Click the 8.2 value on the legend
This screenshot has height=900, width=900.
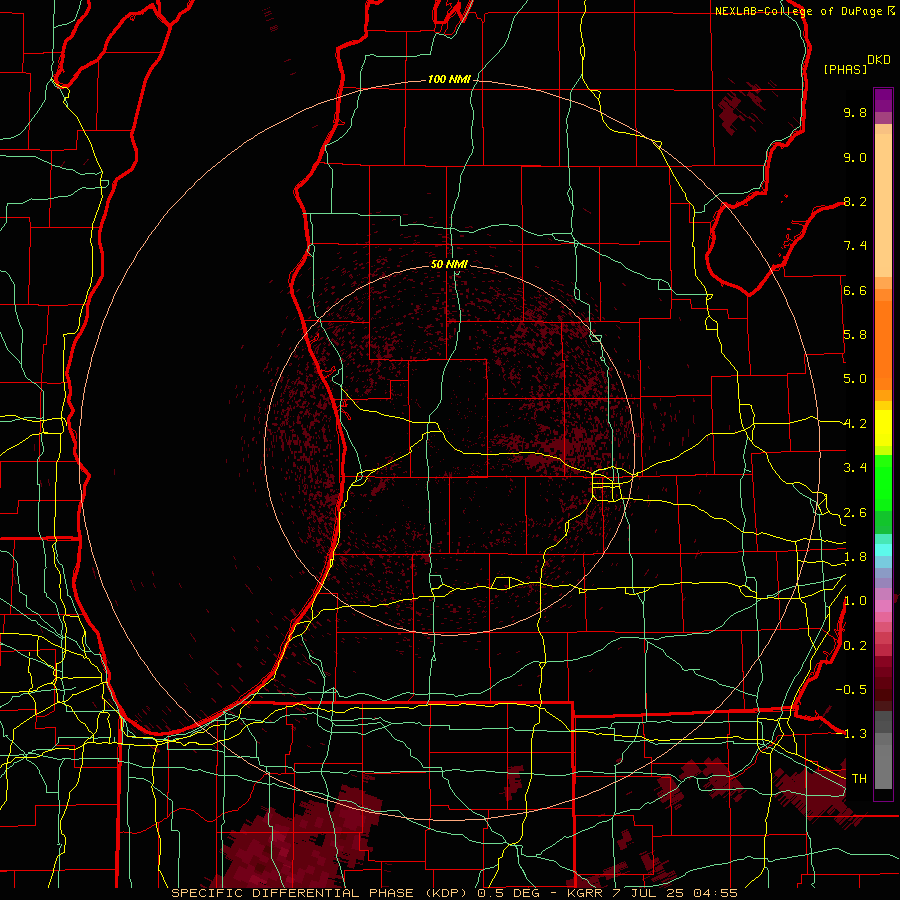855,201
